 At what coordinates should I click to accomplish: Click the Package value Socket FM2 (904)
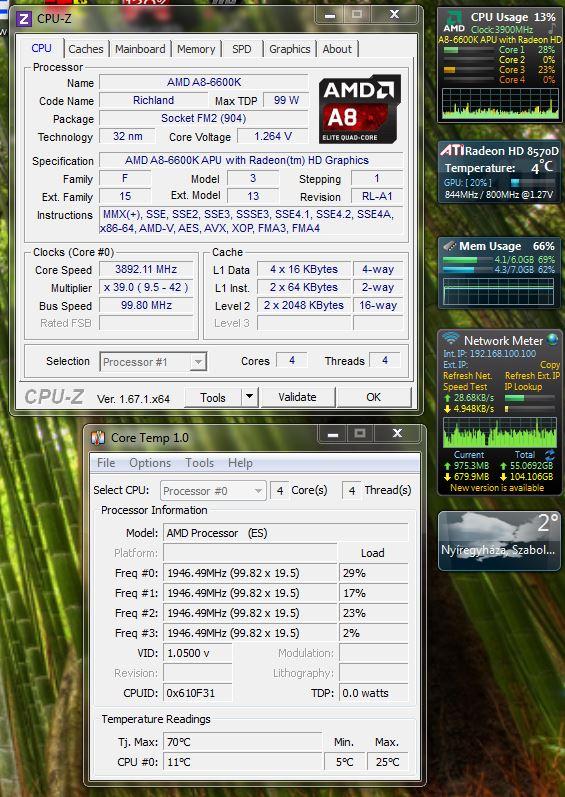pyautogui.click(x=204, y=118)
